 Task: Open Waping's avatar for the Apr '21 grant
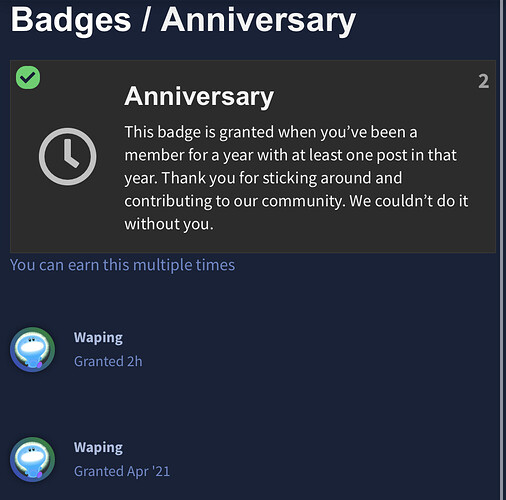click(x=32, y=459)
